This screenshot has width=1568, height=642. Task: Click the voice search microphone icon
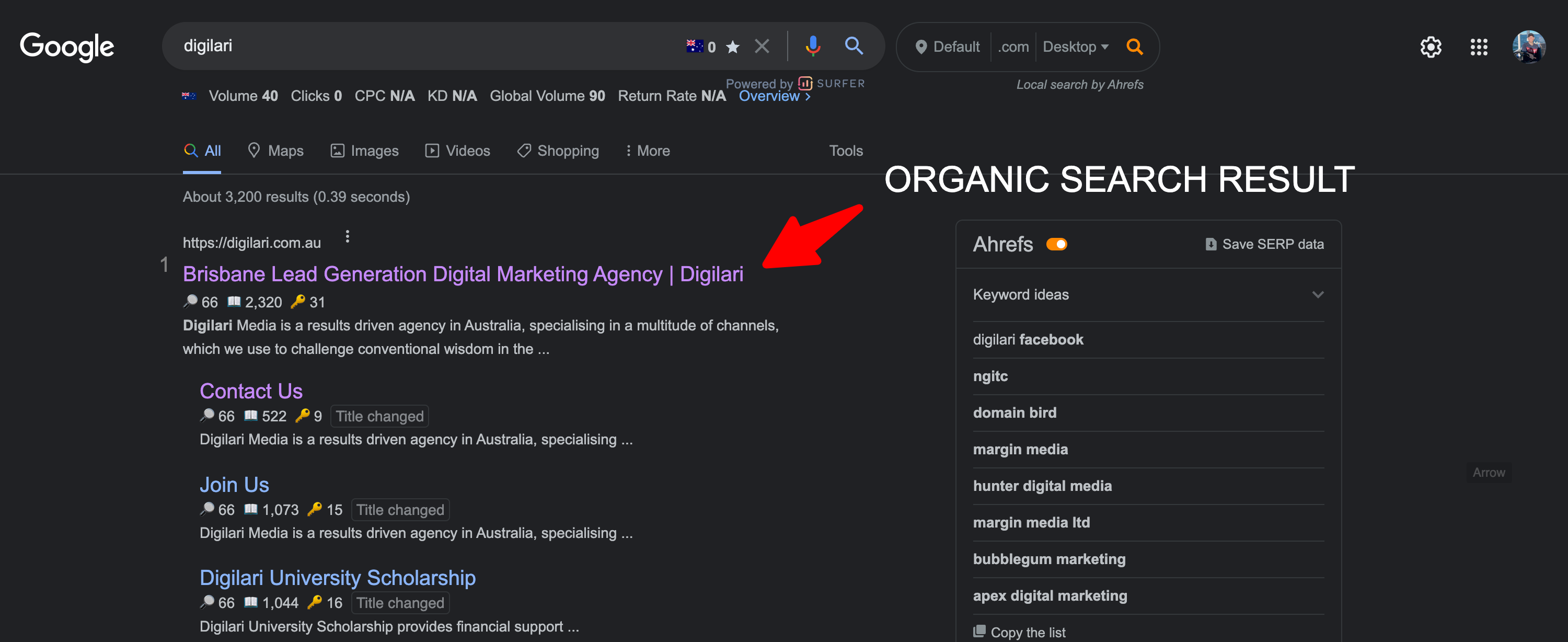click(812, 45)
